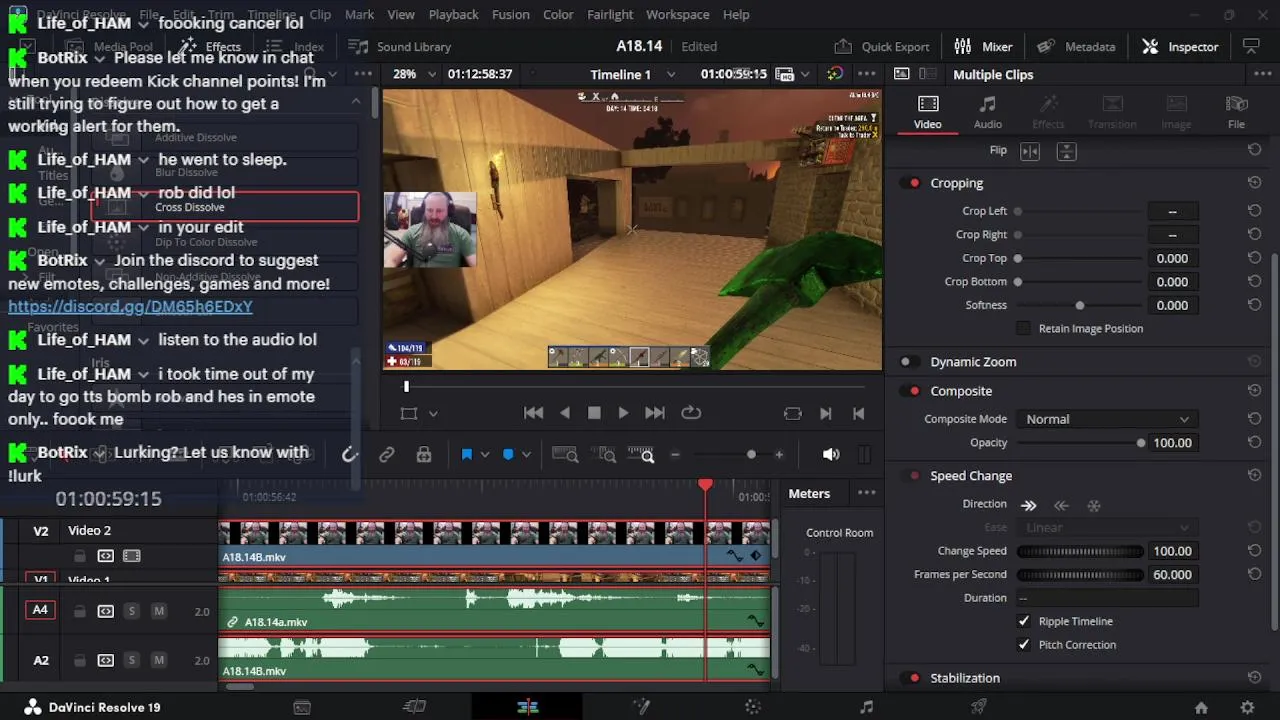Click the Change Speed value field
Image resolution: width=1280 pixels, height=720 pixels.
1172,551
